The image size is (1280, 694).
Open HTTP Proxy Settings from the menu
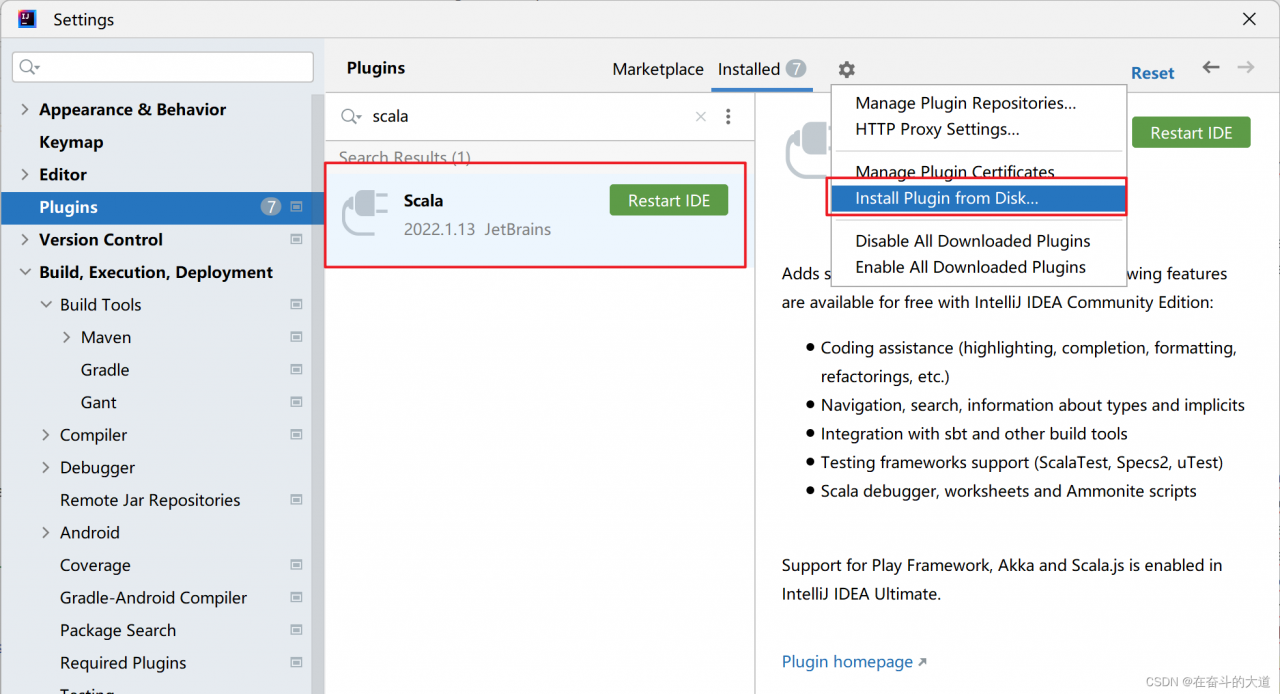[937, 129]
